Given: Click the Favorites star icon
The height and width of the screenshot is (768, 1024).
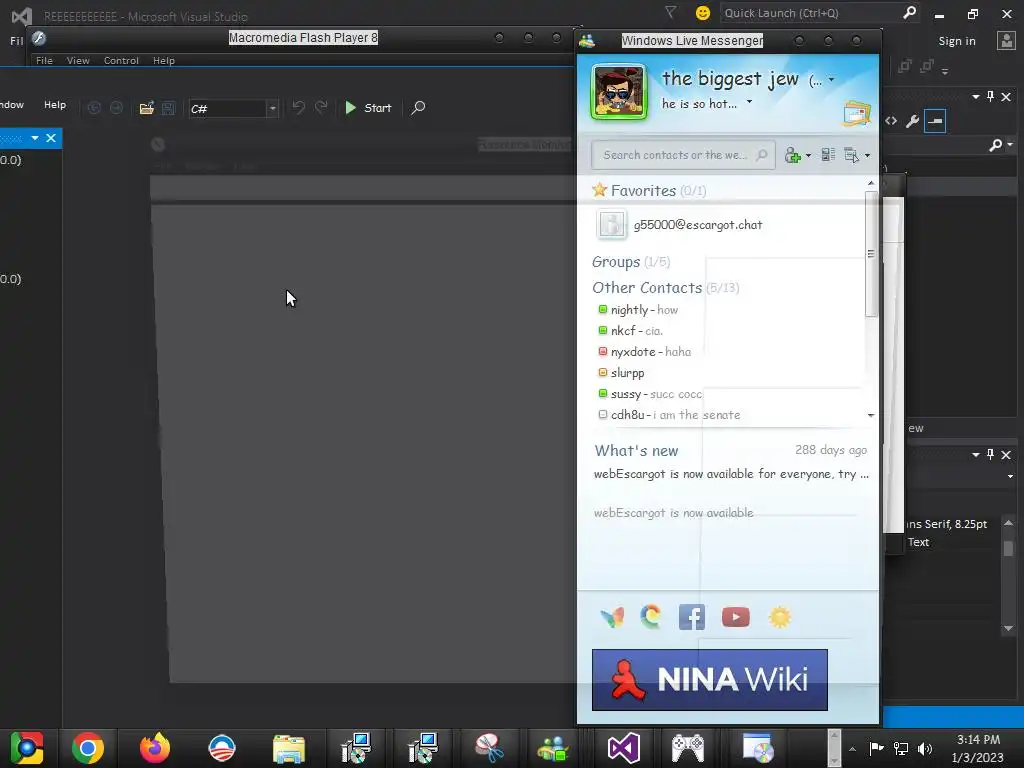Looking at the screenshot, I should [600, 190].
